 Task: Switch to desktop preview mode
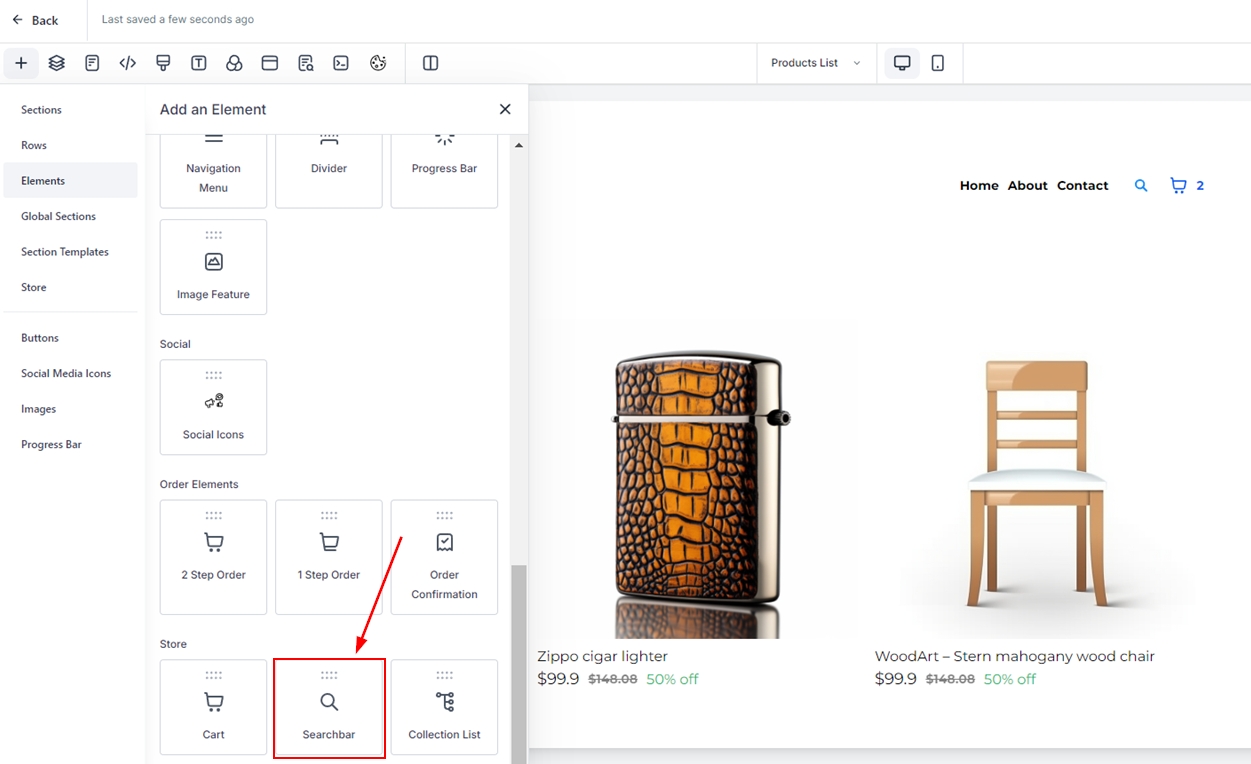coord(902,63)
